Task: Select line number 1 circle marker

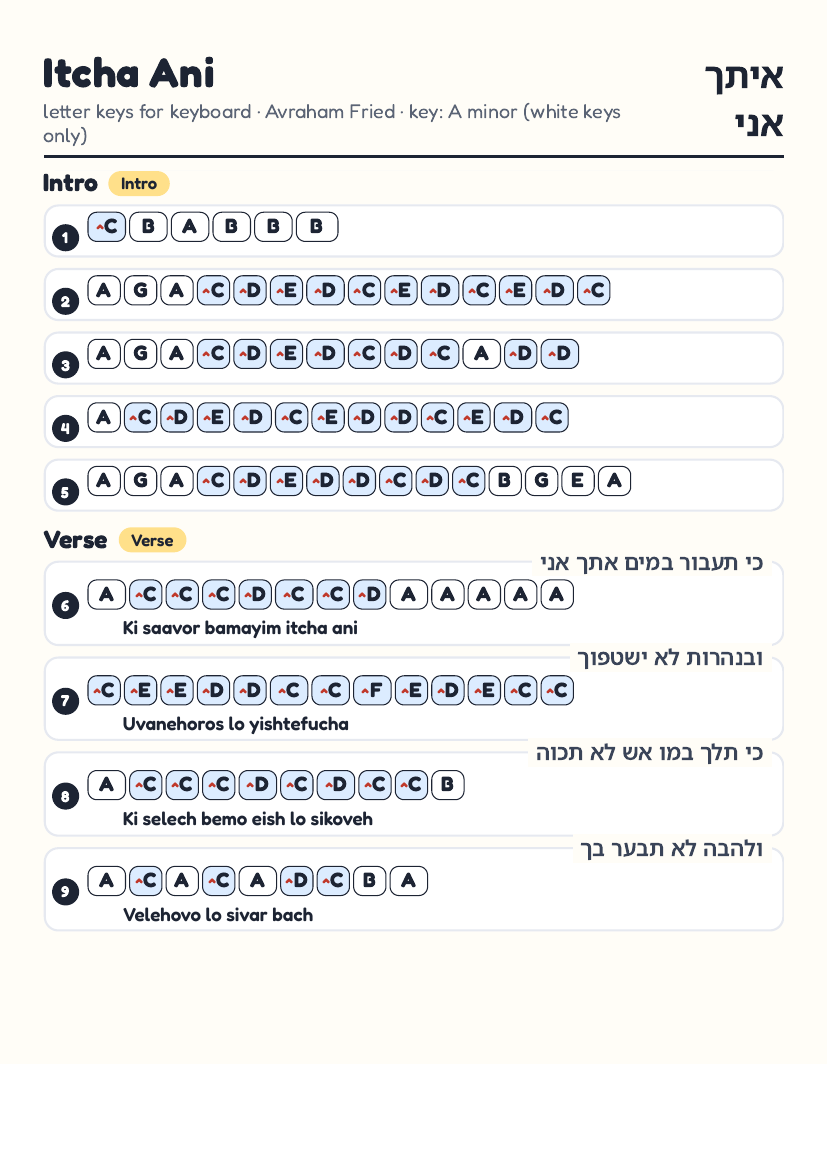Action: [x=66, y=238]
